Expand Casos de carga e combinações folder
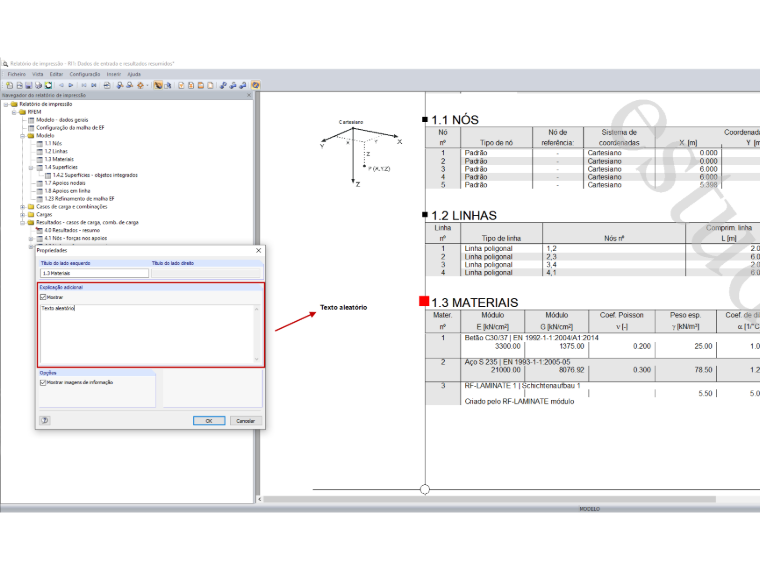Screen dimensions: 760x570 tap(22, 207)
